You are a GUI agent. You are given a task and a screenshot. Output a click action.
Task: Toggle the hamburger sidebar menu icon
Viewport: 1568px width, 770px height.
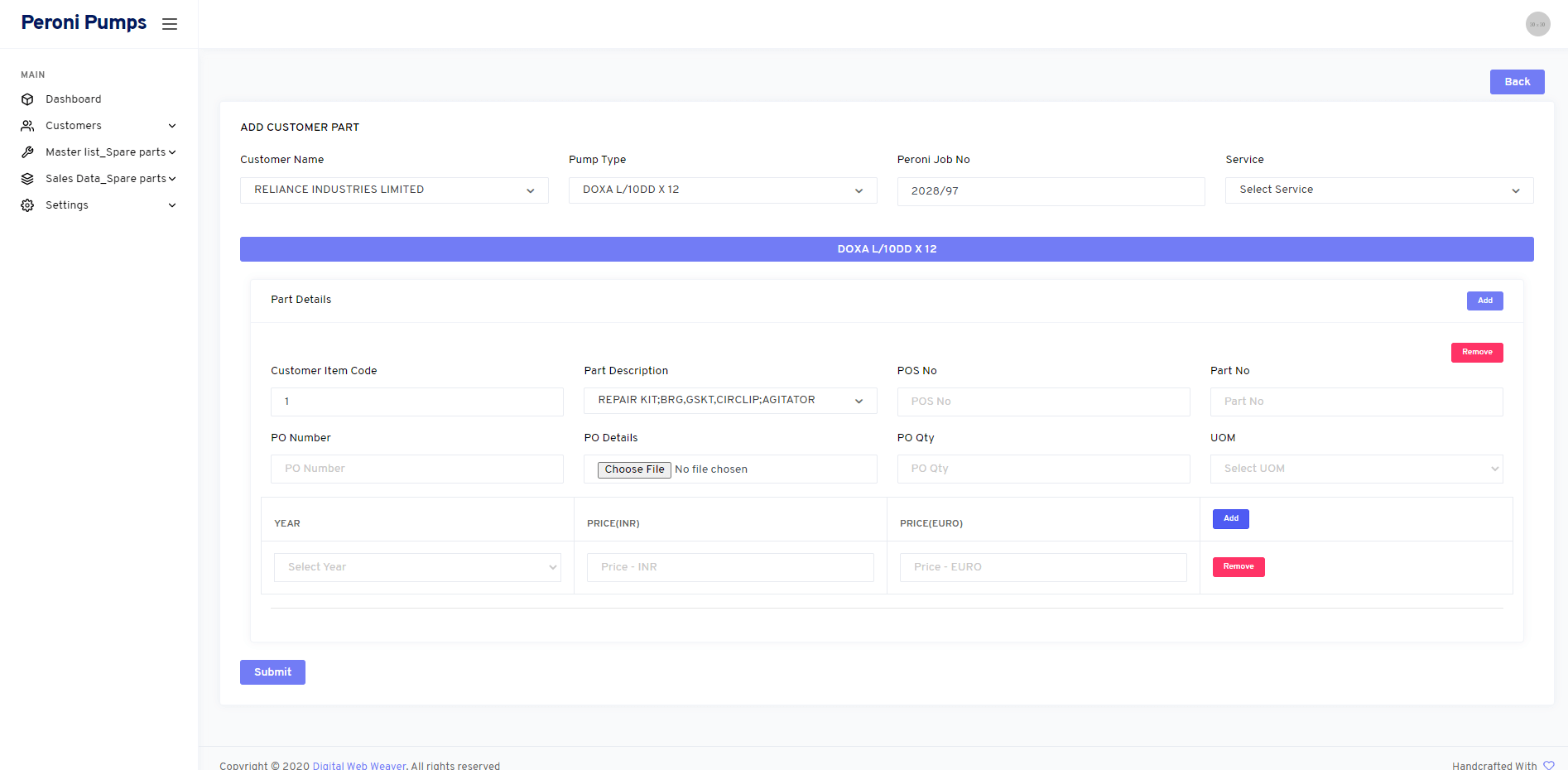[170, 24]
